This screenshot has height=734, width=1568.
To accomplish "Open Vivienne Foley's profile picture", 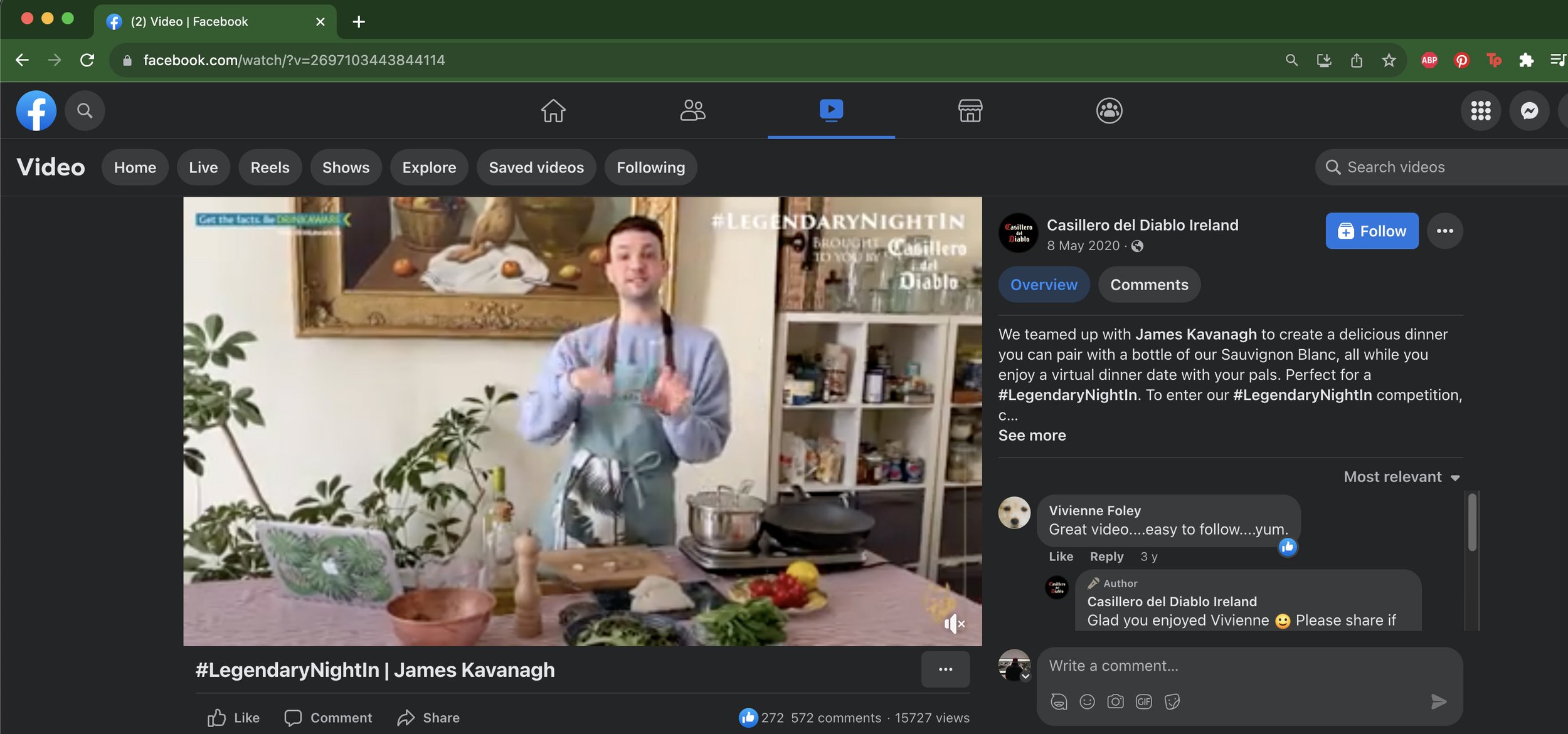I will click(x=1014, y=513).
